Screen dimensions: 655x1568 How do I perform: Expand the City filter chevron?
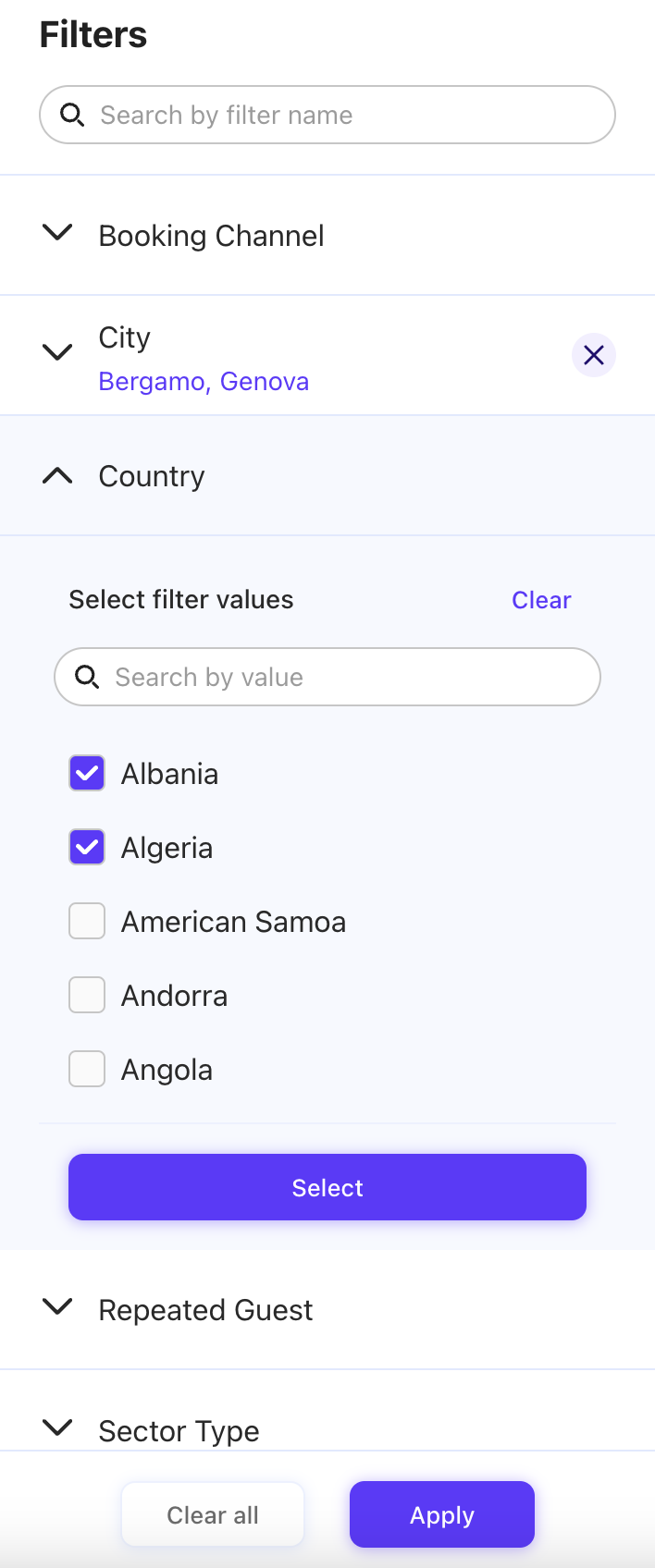pyautogui.click(x=57, y=353)
